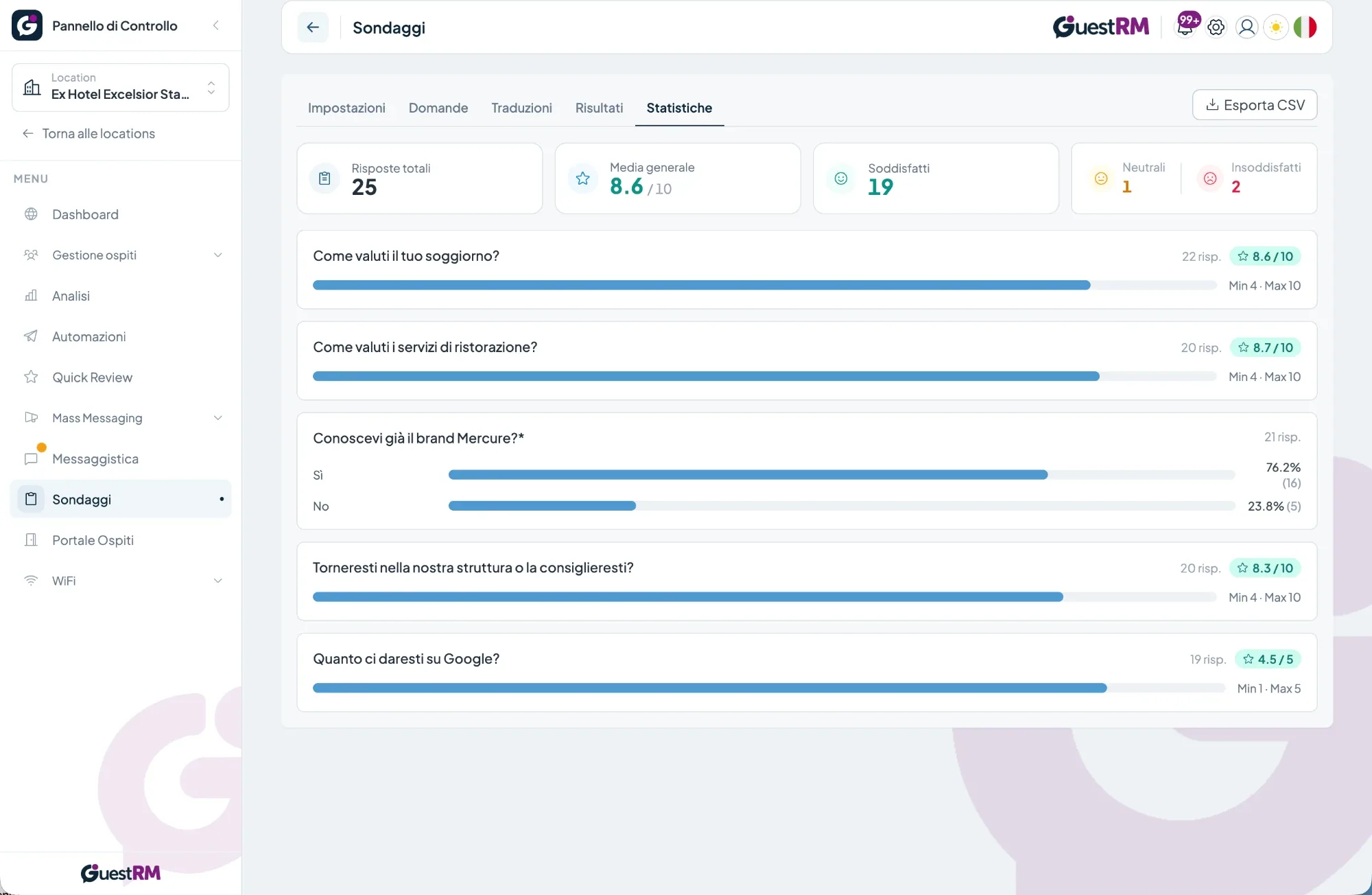Change language using the Italian flag
The image size is (1372, 895).
point(1305,27)
